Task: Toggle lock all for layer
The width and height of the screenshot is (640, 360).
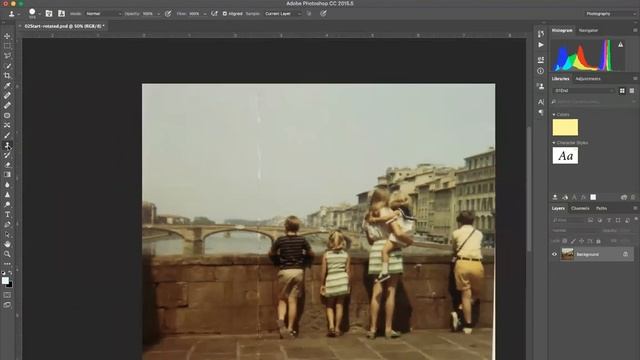Action: point(598,241)
